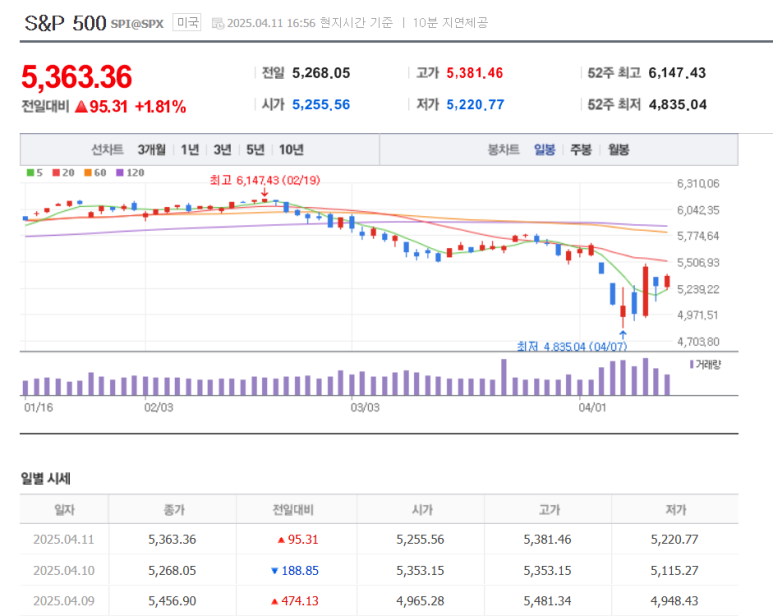Click the 시가 value 5,255.56 in summary

321,104
